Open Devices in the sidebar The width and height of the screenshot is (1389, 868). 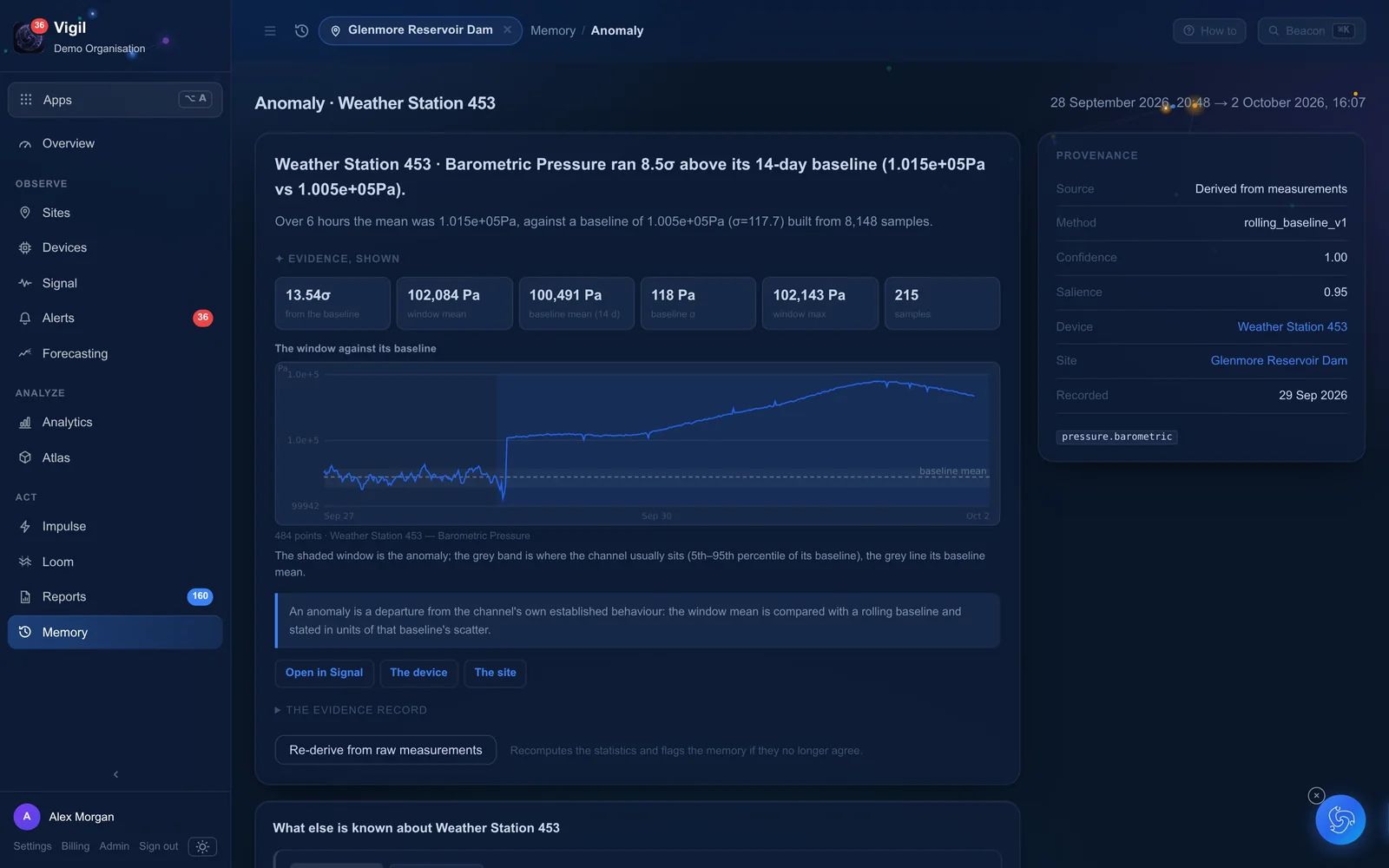click(115, 247)
